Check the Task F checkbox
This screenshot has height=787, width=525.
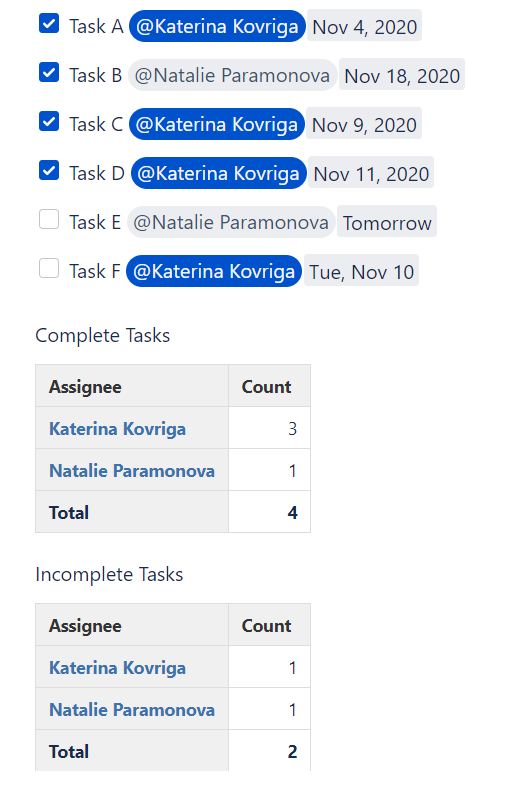[49, 269]
